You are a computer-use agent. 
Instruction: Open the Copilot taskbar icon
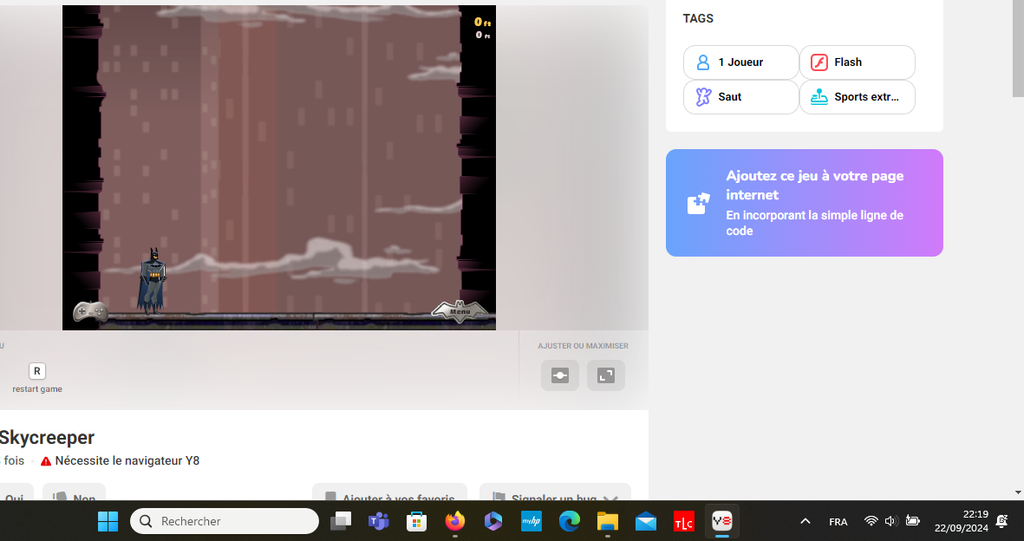[493, 521]
